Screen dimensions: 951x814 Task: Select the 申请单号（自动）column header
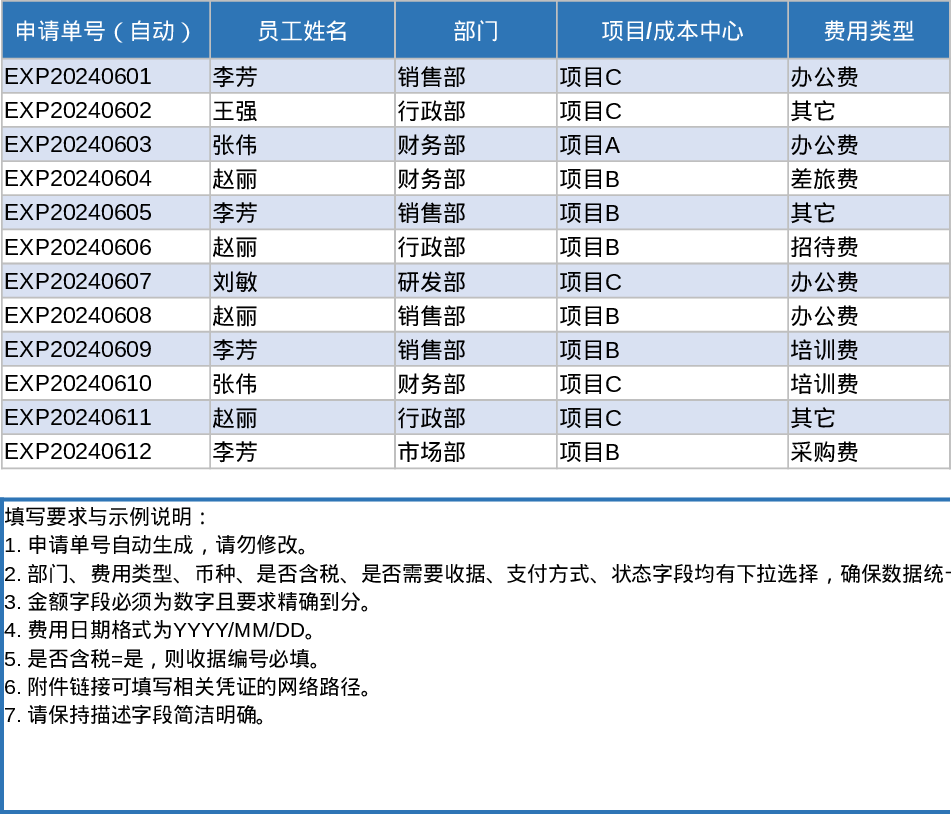coord(104,30)
